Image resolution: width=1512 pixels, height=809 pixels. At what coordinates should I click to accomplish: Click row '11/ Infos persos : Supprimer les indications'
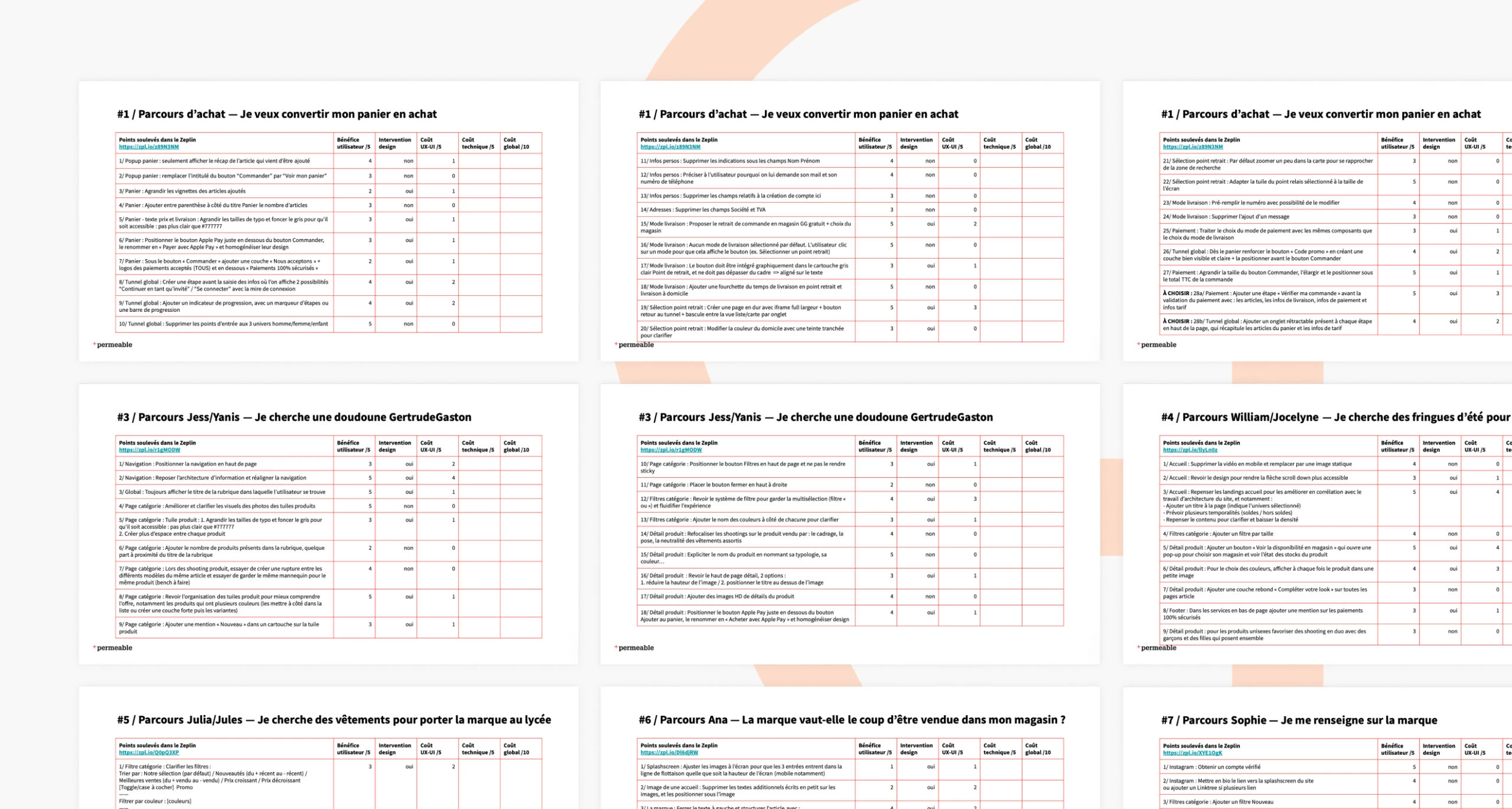850,161
